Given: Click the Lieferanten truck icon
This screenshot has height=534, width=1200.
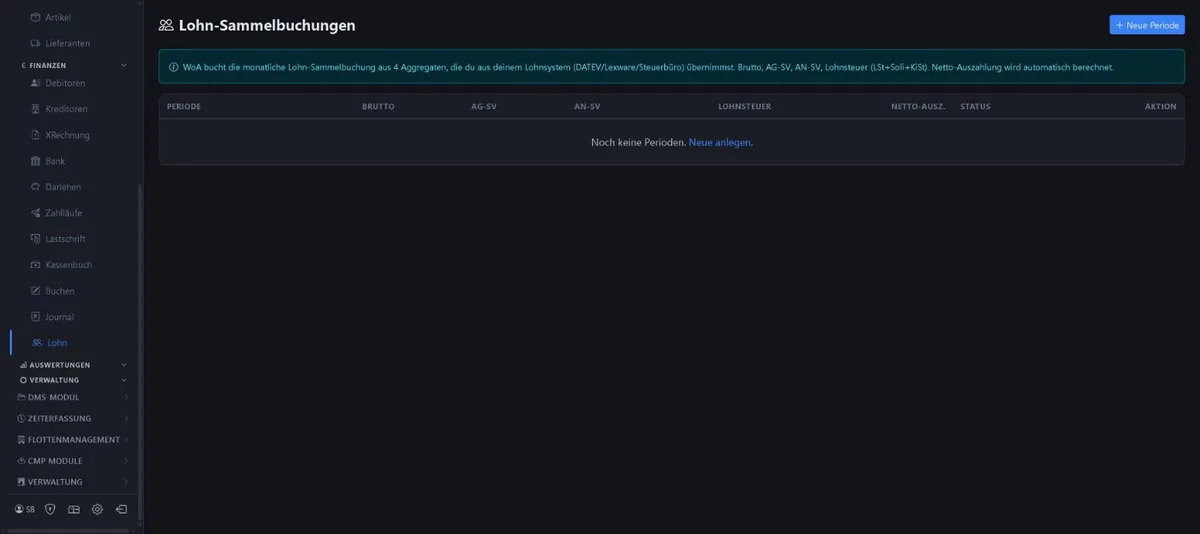Looking at the screenshot, I should pos(35,43).
